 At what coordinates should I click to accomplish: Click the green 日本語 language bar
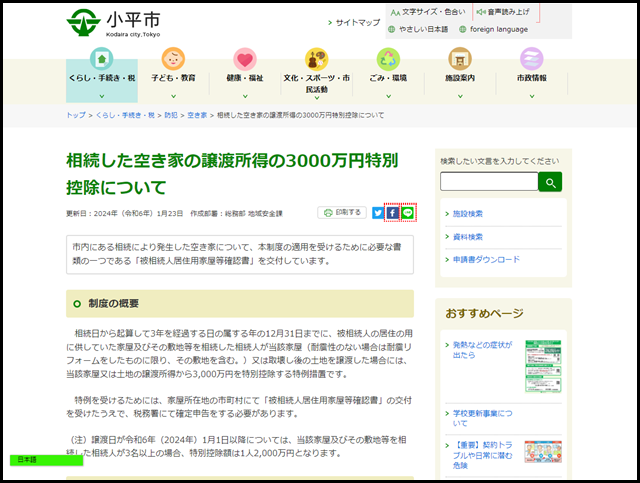tap(47, 460)
